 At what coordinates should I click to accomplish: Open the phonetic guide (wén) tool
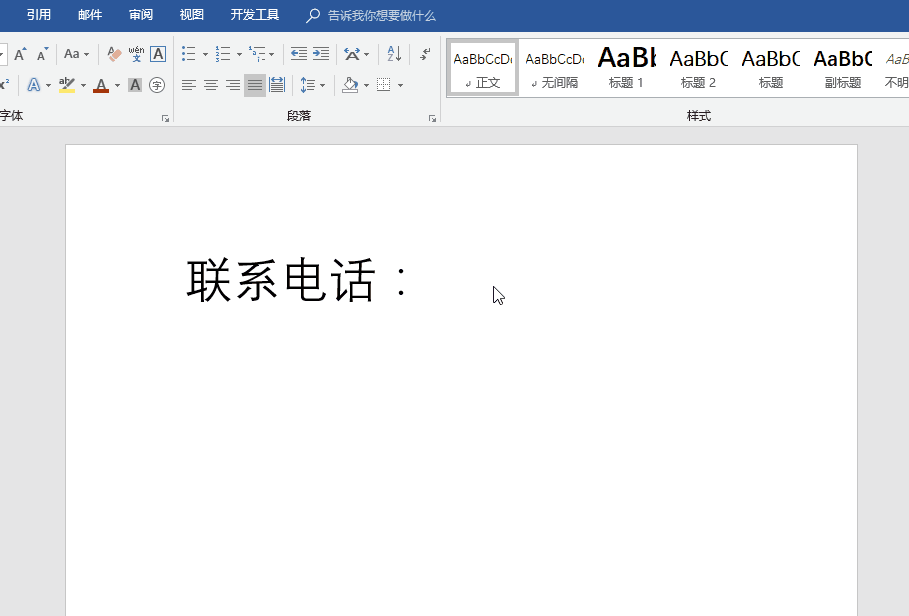pos(136,54)
